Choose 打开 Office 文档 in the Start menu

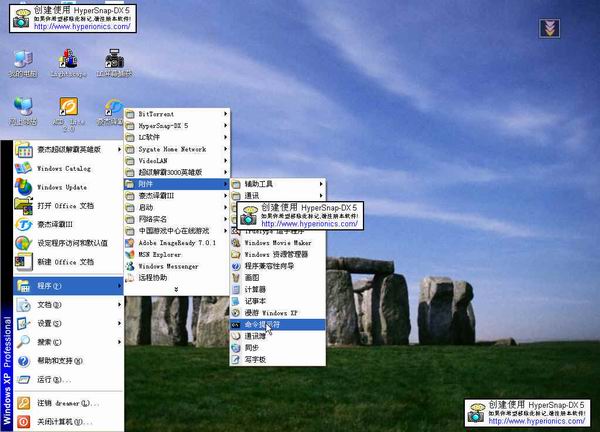tap(68, 206)
